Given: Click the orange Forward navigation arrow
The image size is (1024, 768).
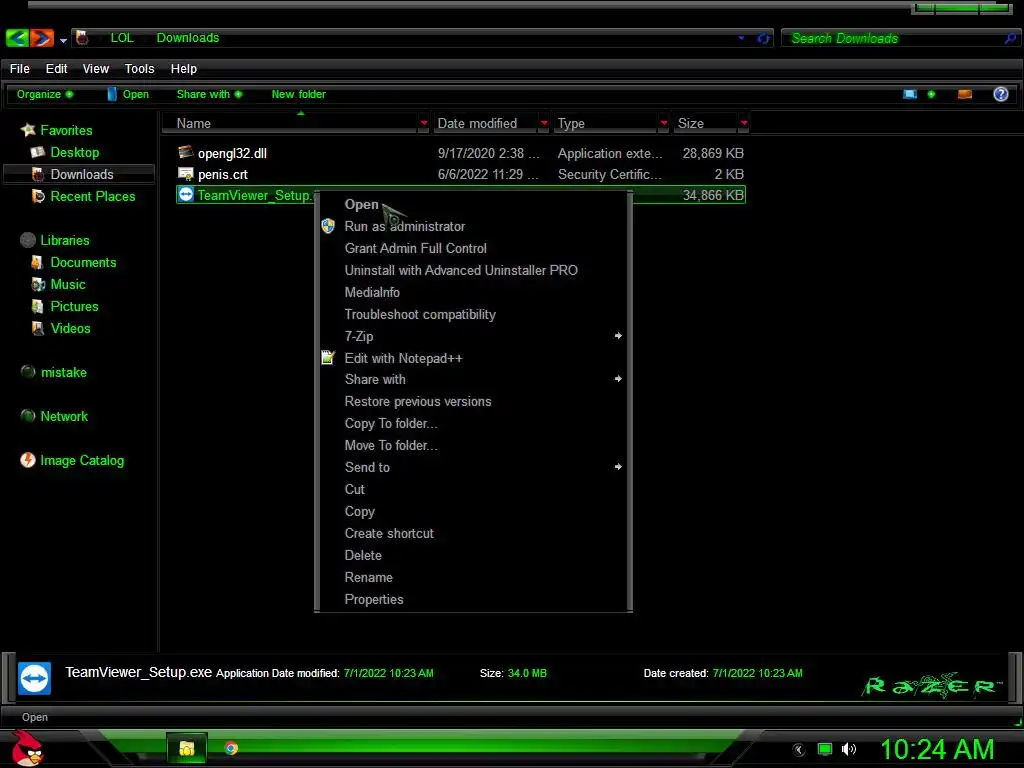Looking at the screenshot, I should click(x=41, y=38).
